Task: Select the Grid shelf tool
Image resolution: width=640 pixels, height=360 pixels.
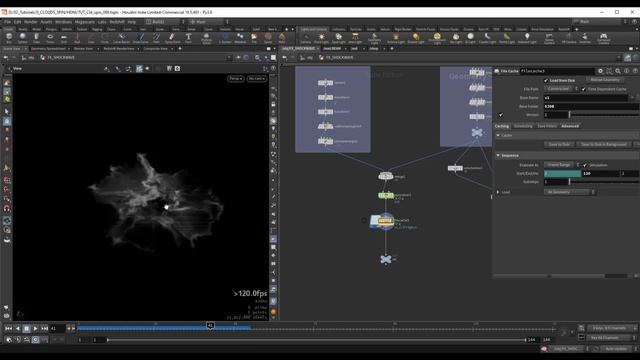Action: point(64,38)
